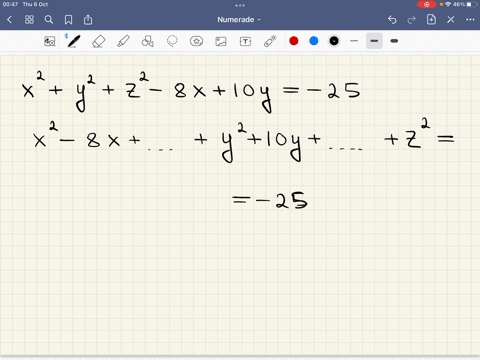Select the thinnest stroke width
The height and width of the screenshot is (360, 480).
354,41
